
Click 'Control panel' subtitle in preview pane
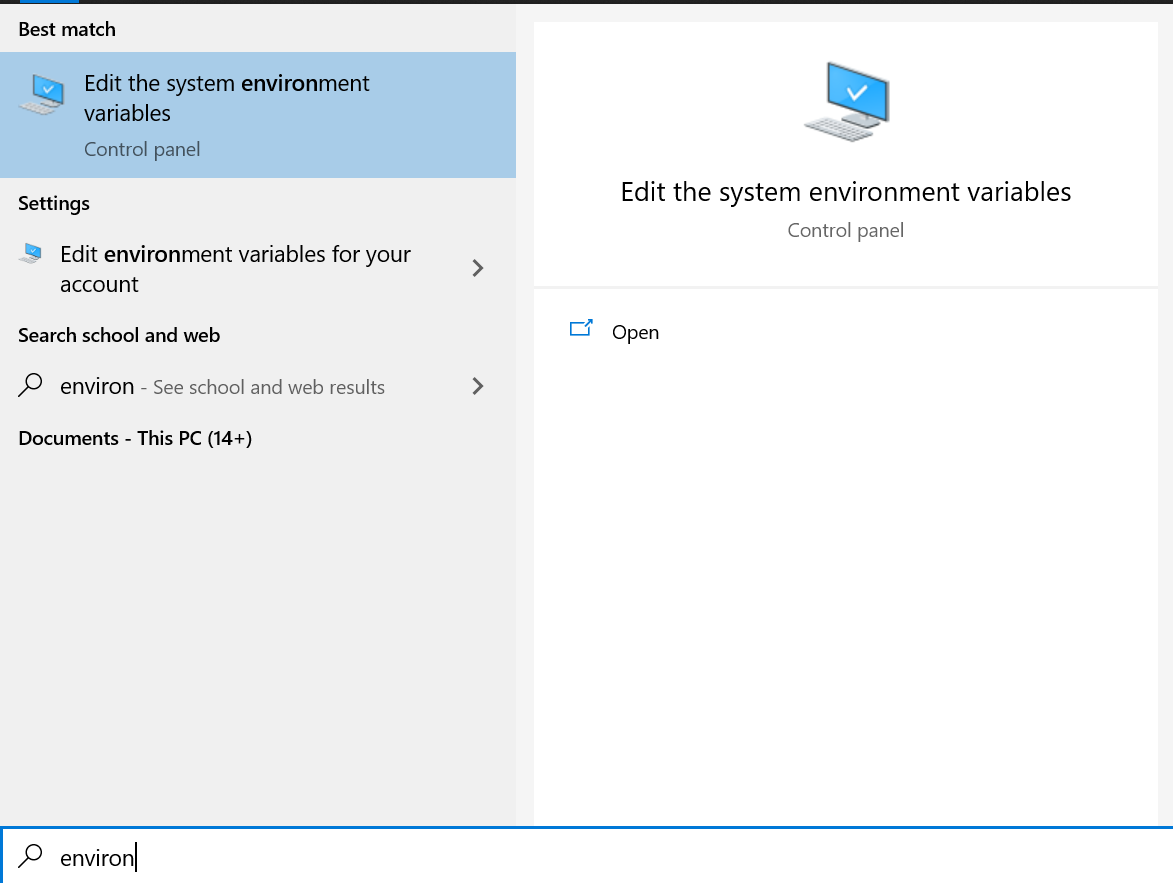tap(845, 230)
